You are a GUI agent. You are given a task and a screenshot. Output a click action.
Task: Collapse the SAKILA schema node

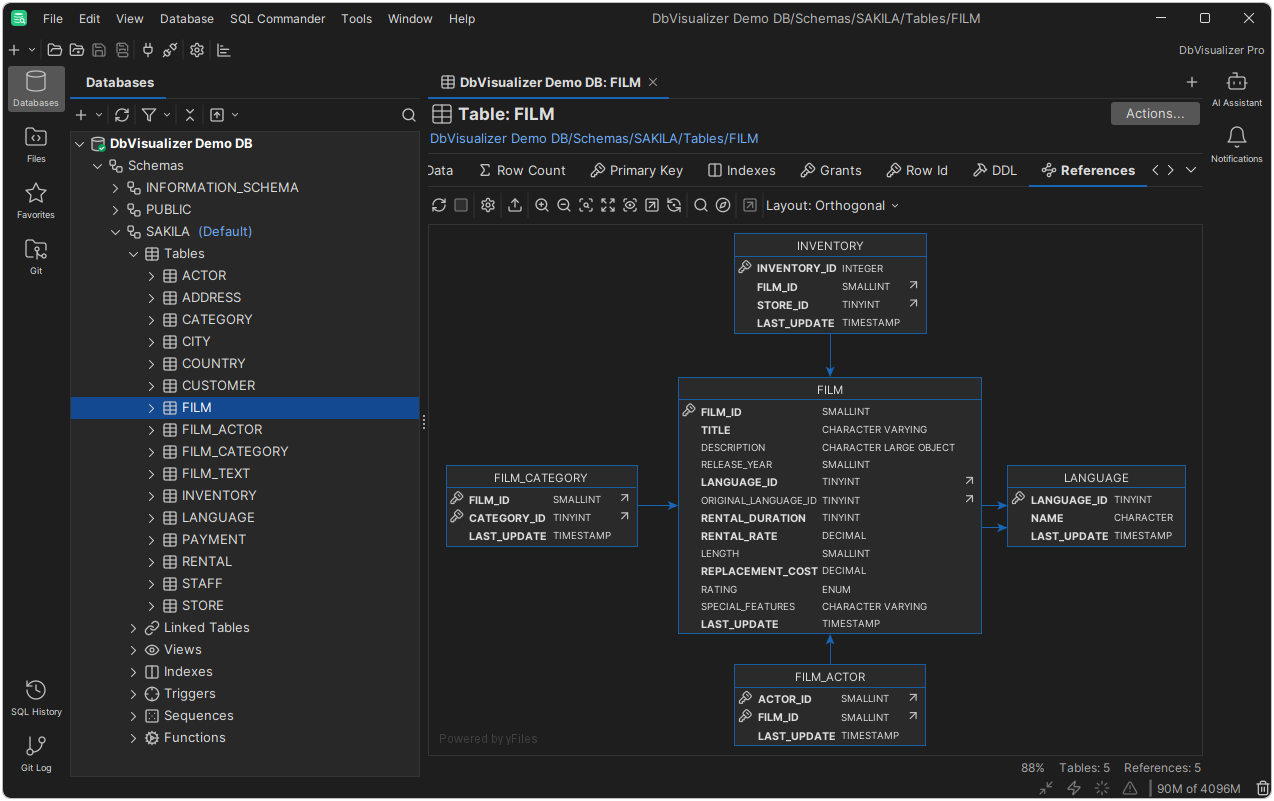point(116,232)
